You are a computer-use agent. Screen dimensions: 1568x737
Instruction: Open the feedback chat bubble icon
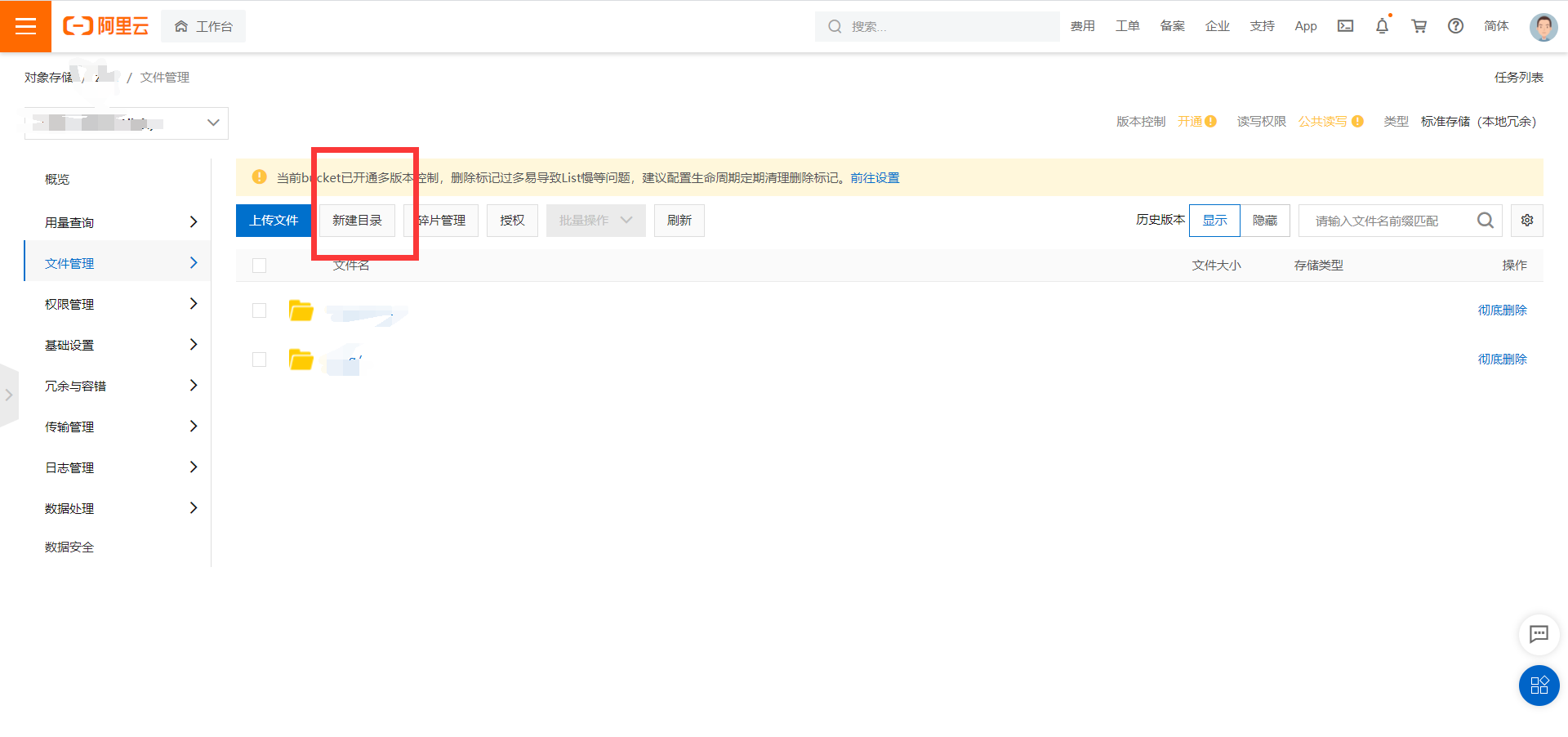click(x=1539, y=635)
